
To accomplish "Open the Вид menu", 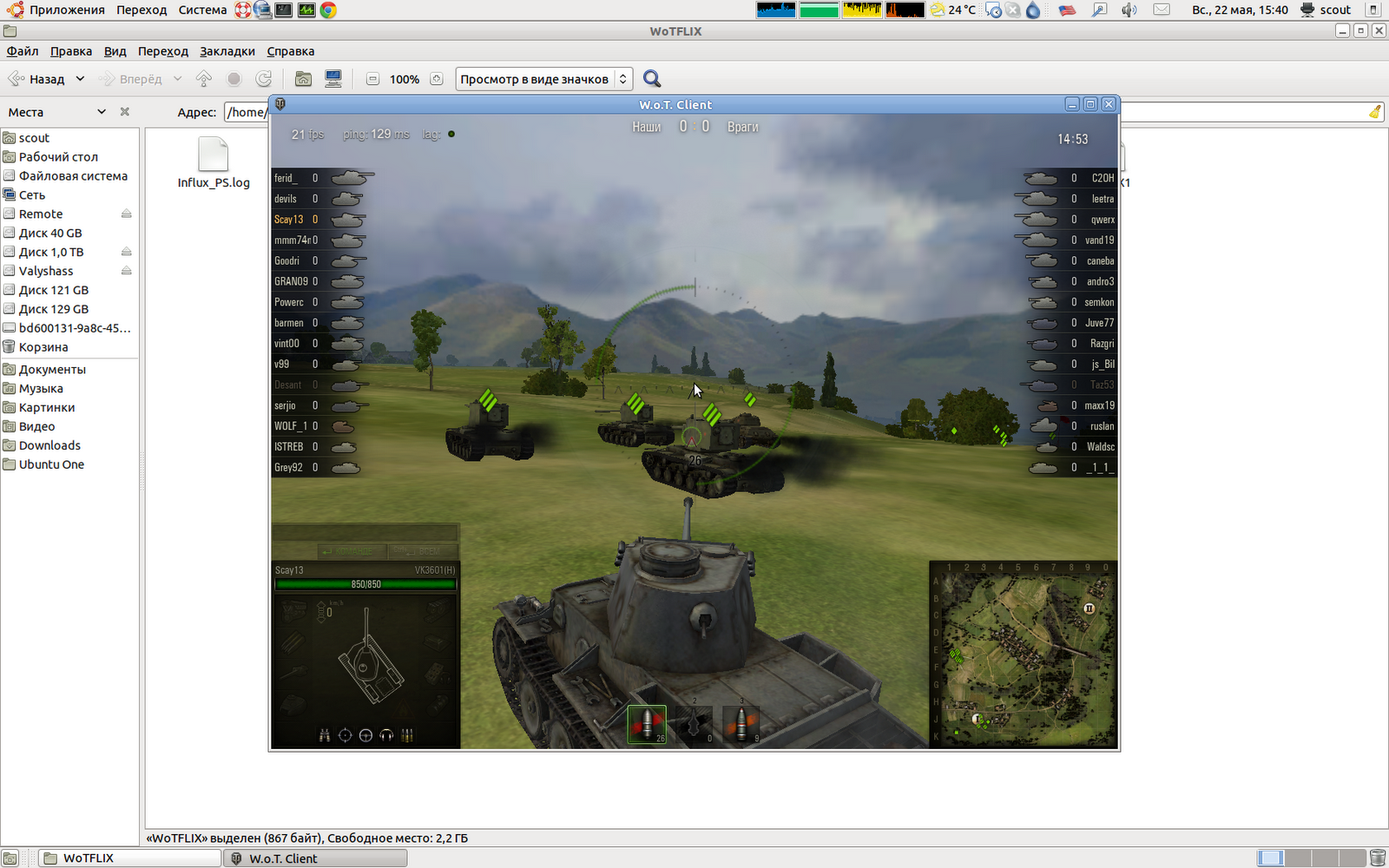I will pos(115,51).
